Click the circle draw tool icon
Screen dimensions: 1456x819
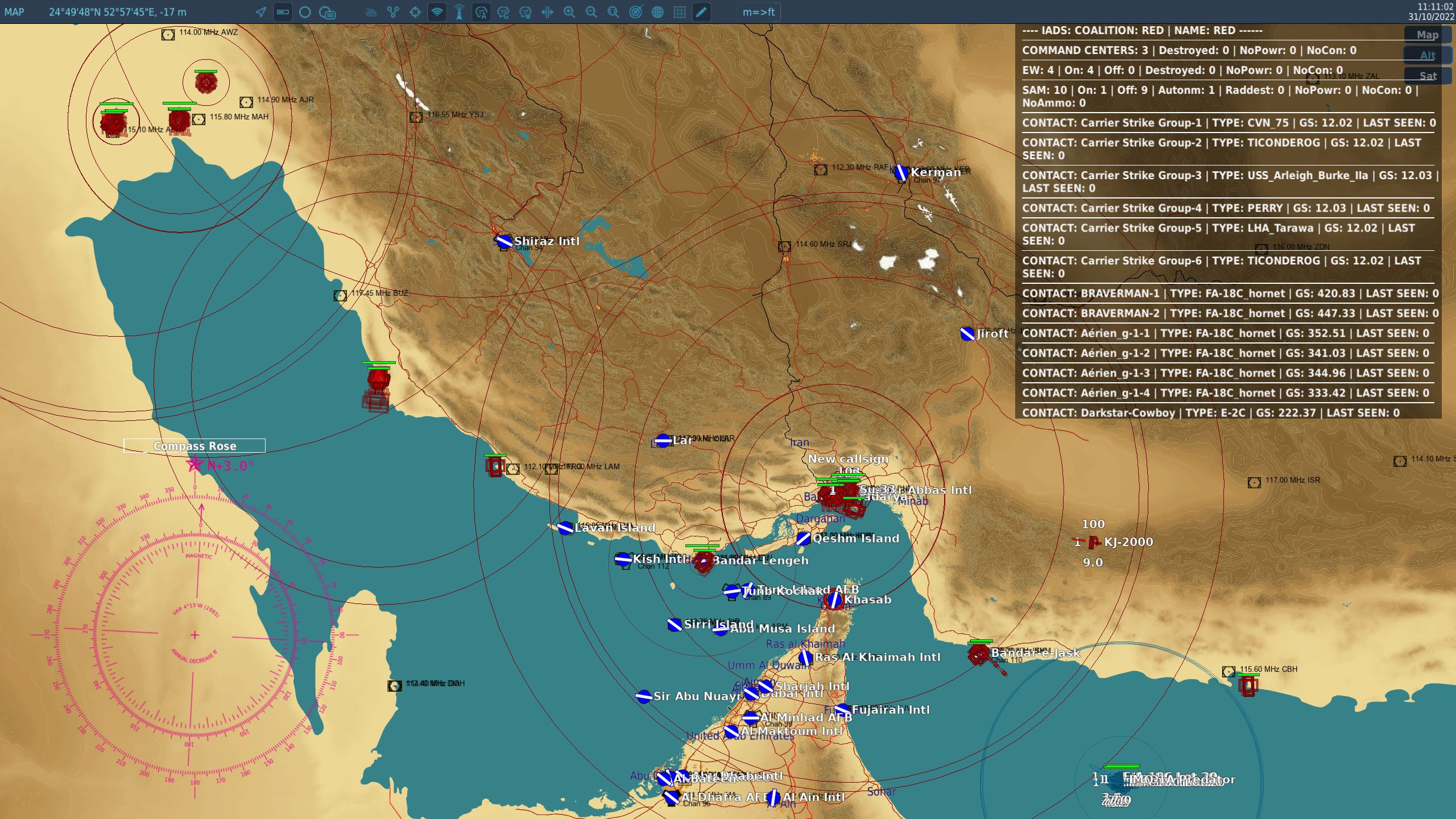[x=305, y=12]
